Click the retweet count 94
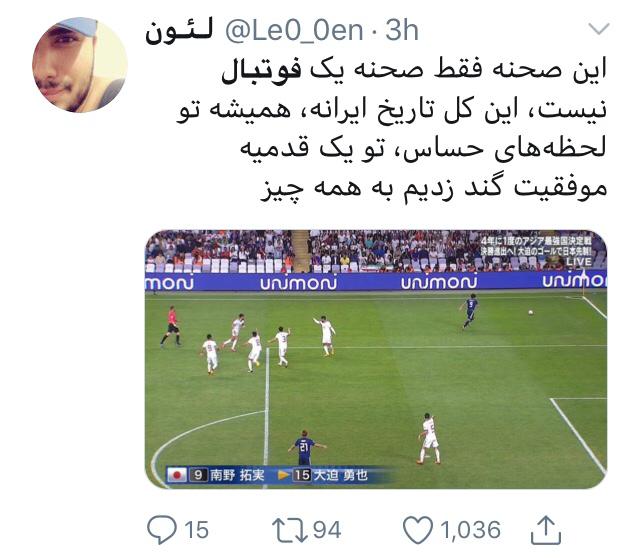 (x=327, y=530)
